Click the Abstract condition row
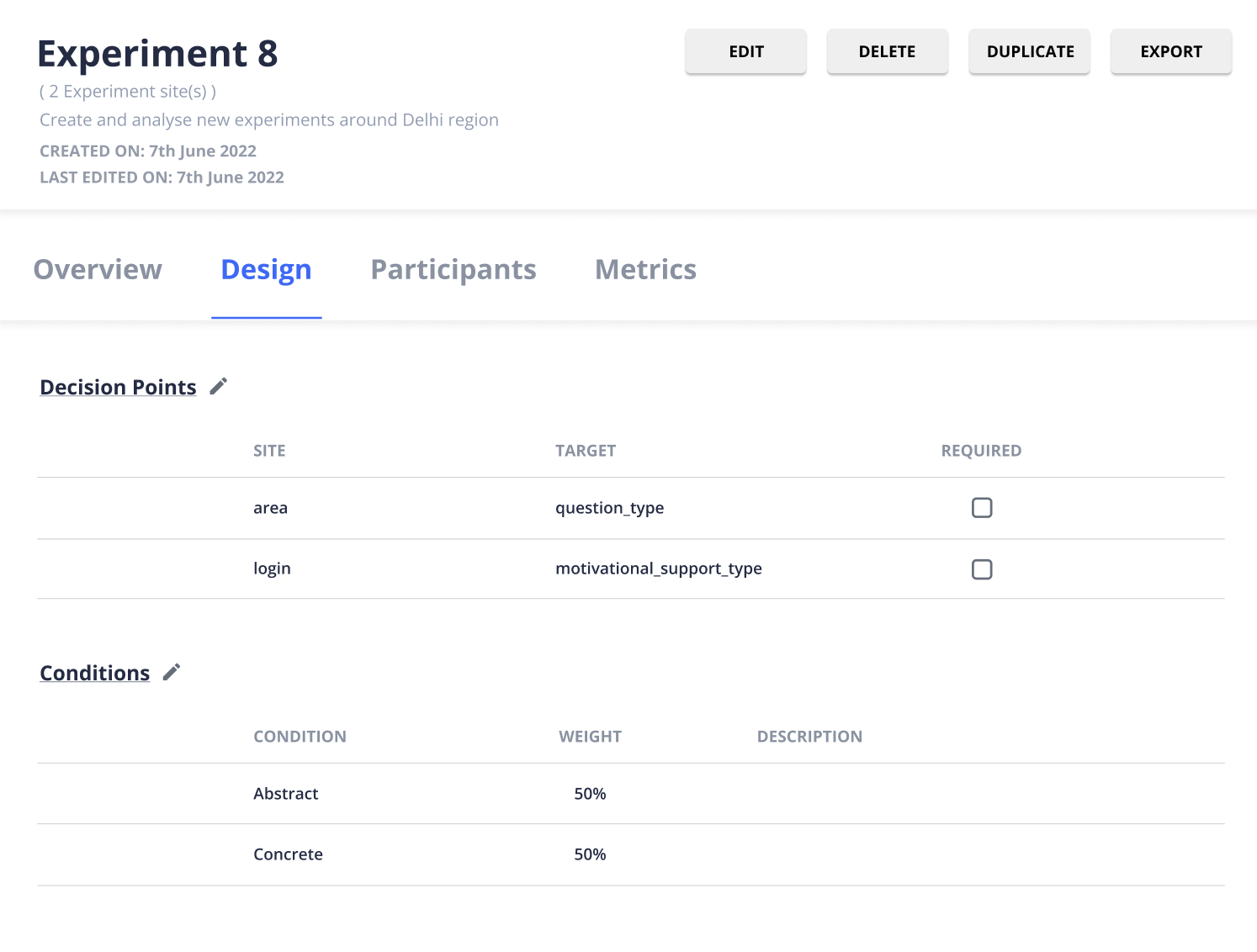The image size is (1257, 952). tap(286, 793)
